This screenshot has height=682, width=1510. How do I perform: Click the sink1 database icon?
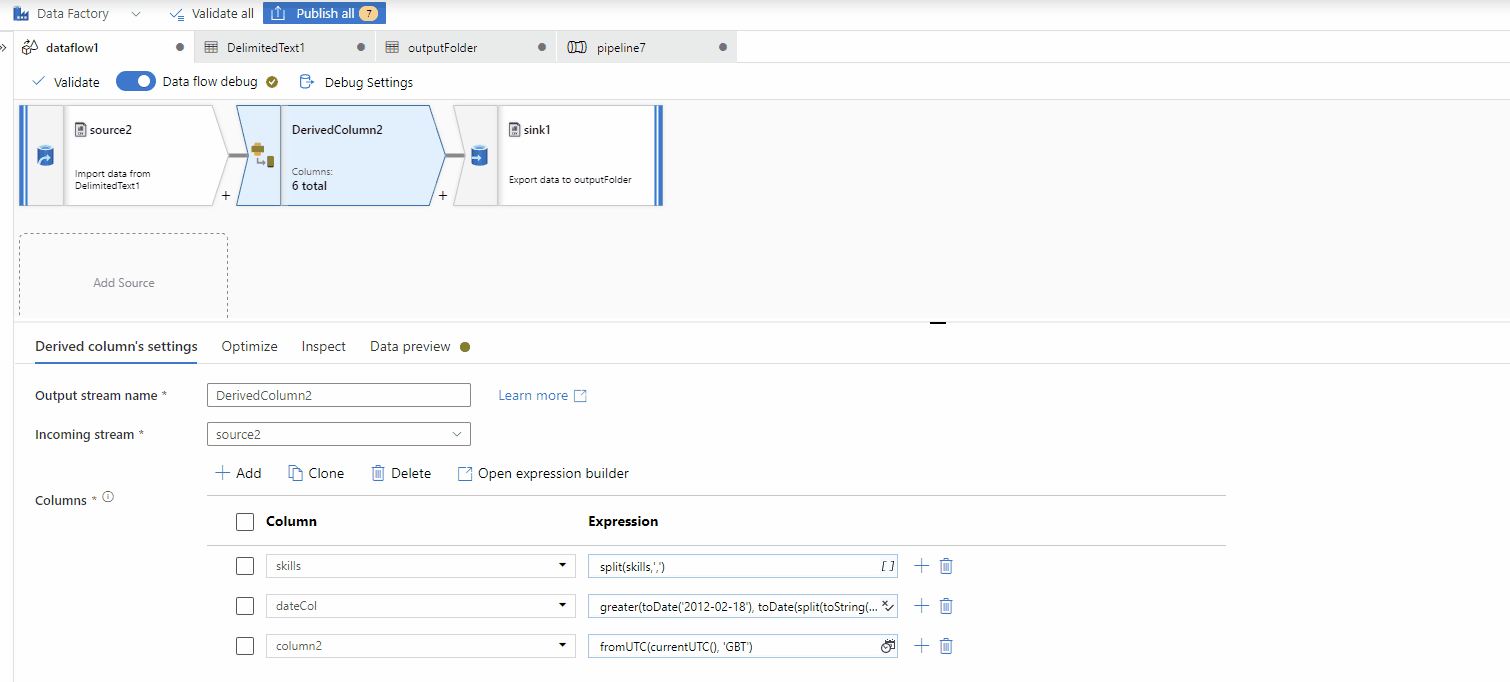(x=478, y=156)
